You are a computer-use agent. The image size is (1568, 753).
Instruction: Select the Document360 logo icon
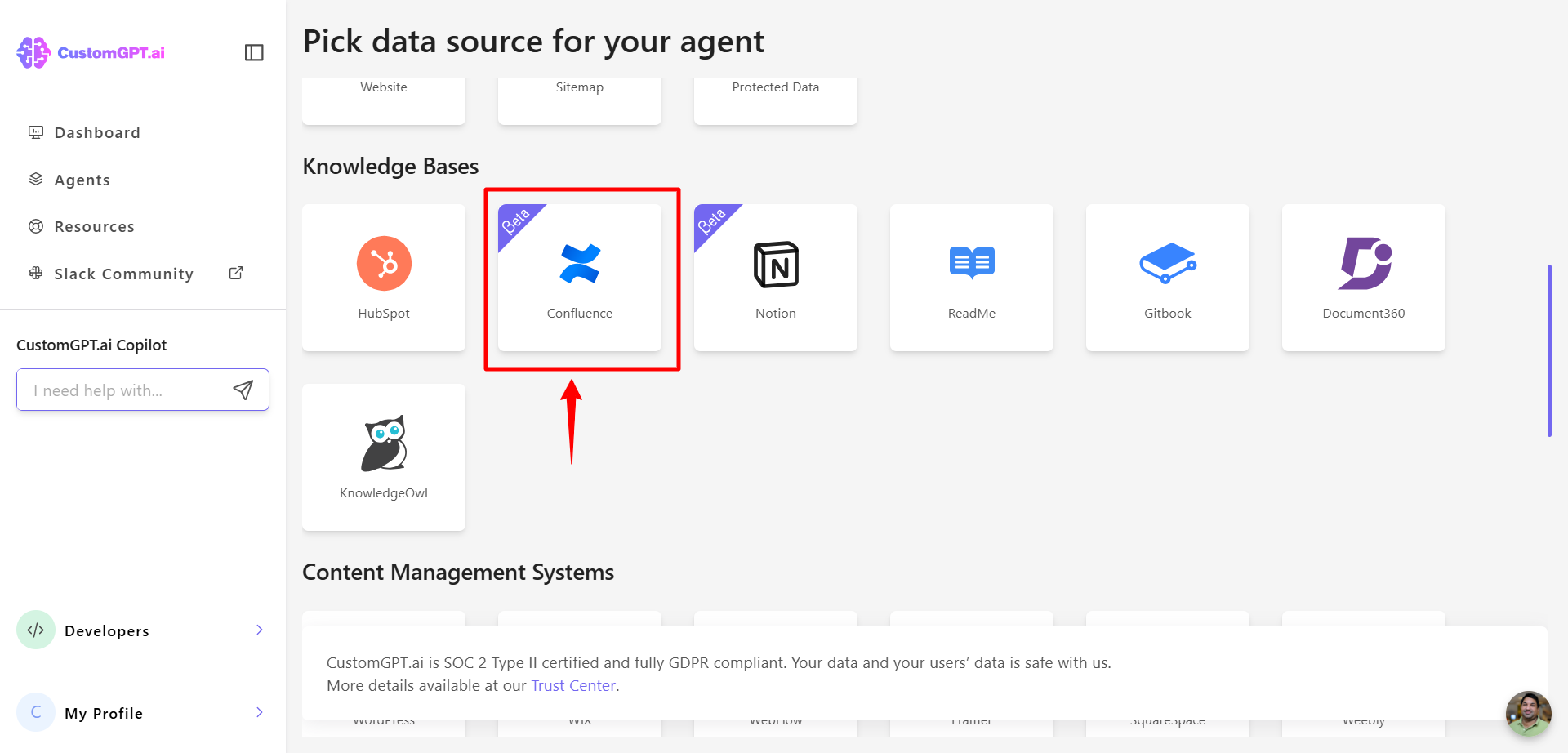(1365, 263)
